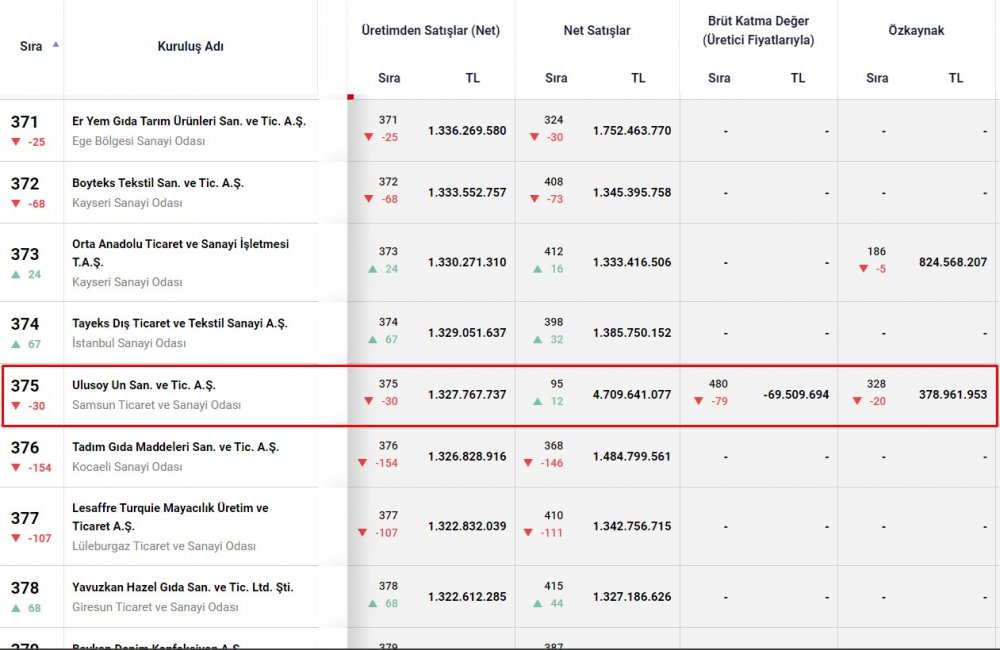Click the rank number 375 in first column

coord(25,385)
